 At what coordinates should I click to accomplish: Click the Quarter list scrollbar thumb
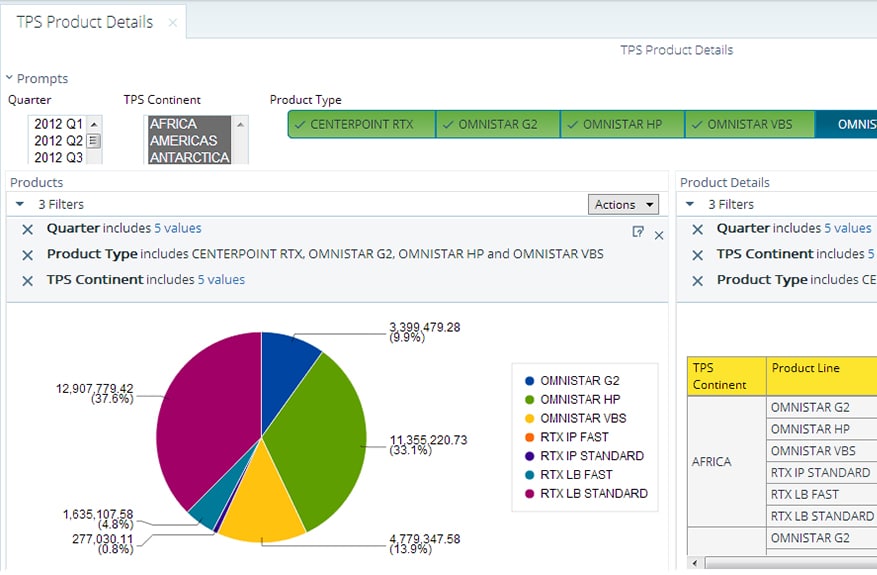click(x=94, y=140)
